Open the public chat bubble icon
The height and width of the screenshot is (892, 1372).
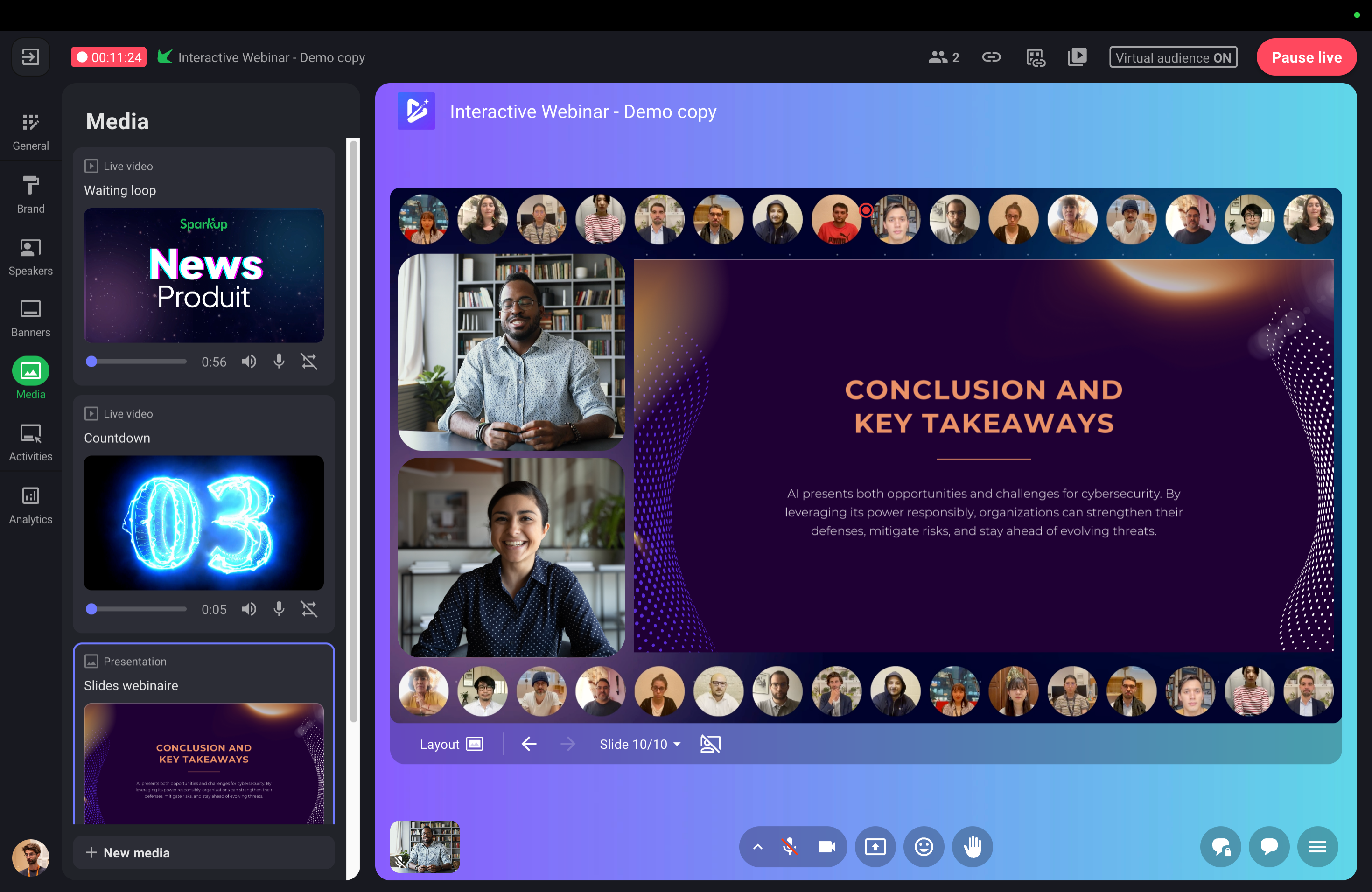click(x=1269, y=847)
